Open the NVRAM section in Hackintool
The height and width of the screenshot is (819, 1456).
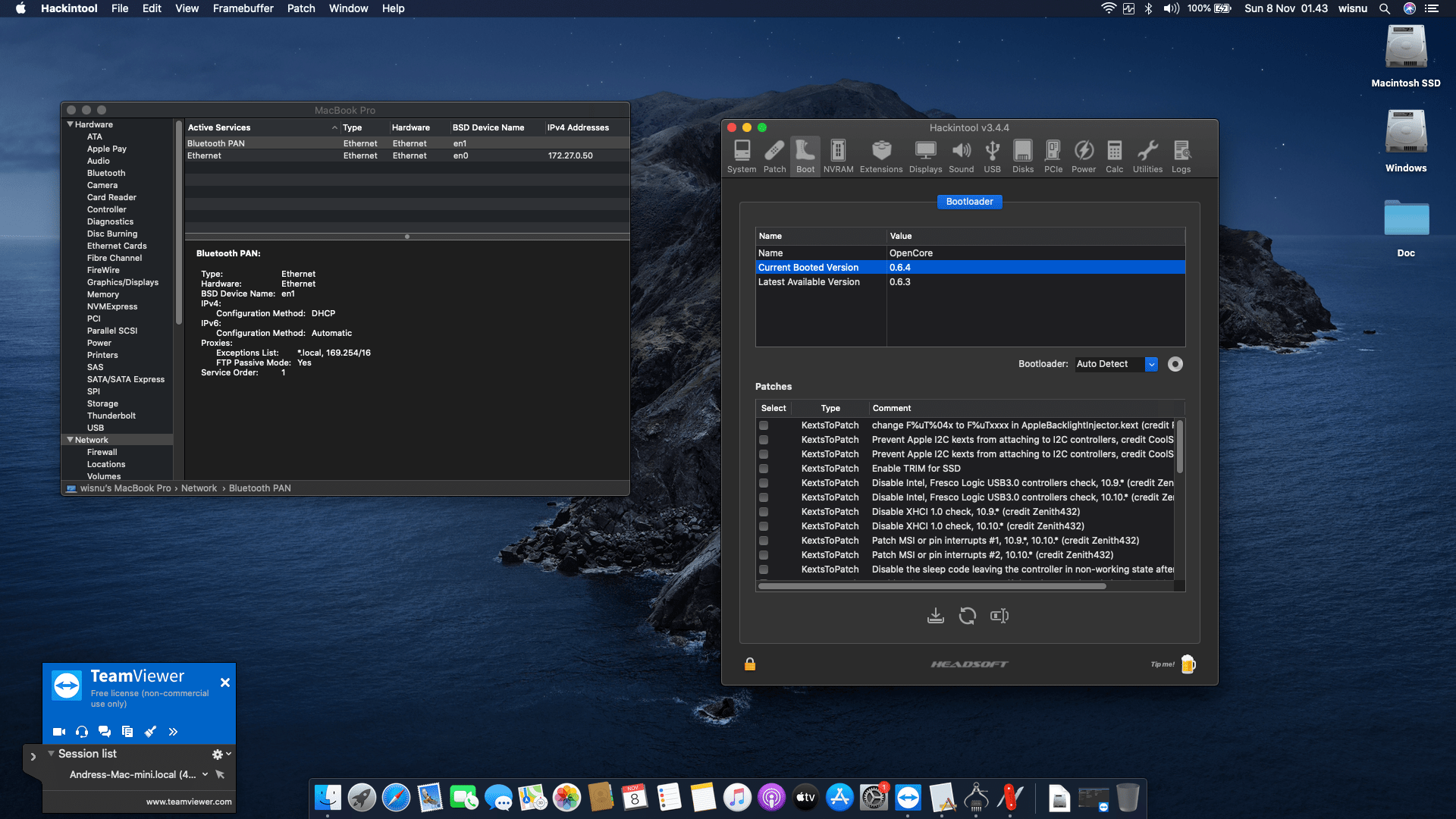pos(838,155)
